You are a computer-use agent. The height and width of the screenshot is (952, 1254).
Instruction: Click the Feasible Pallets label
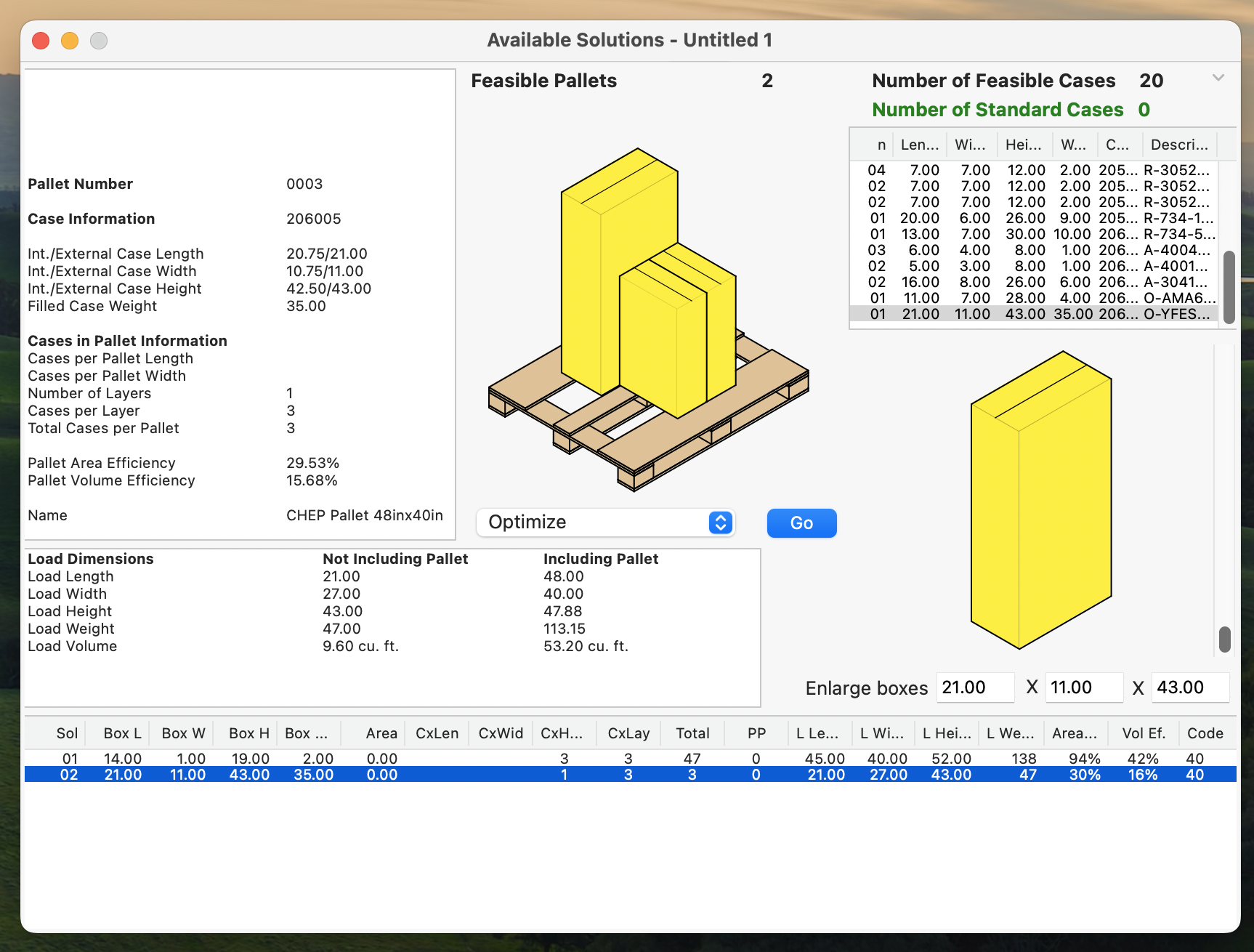tap(543, 81)
